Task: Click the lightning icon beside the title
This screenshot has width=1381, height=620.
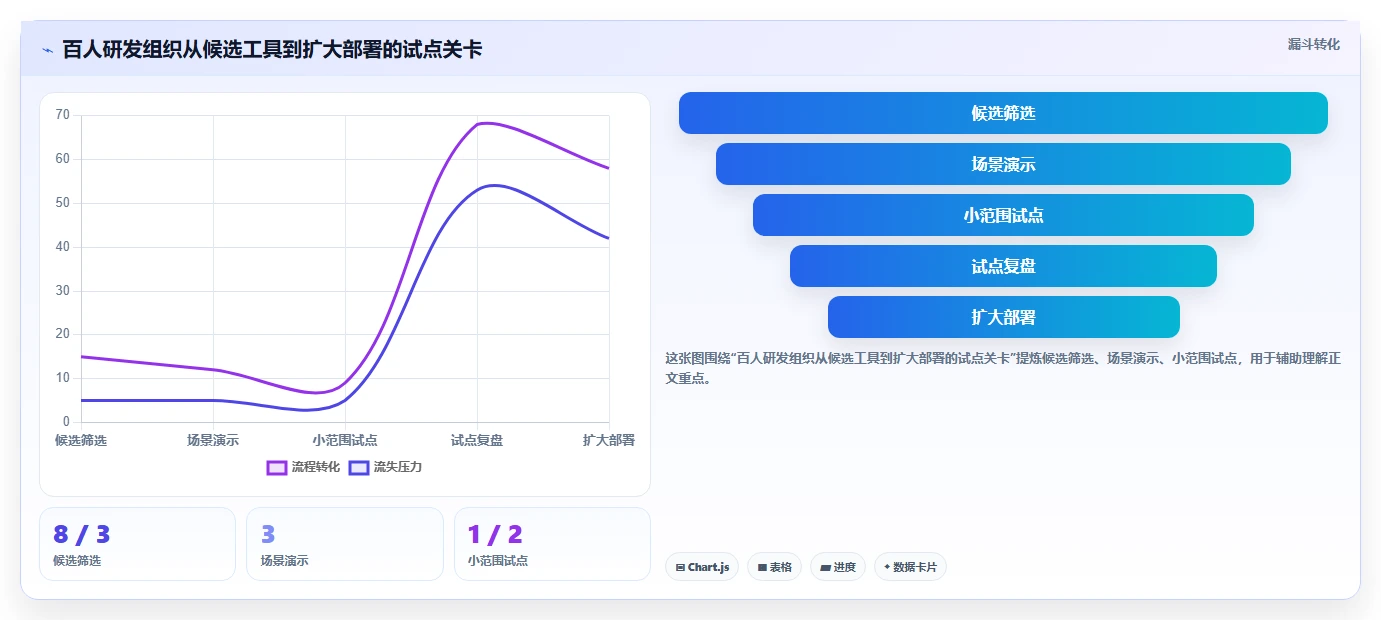Action: 47,50
